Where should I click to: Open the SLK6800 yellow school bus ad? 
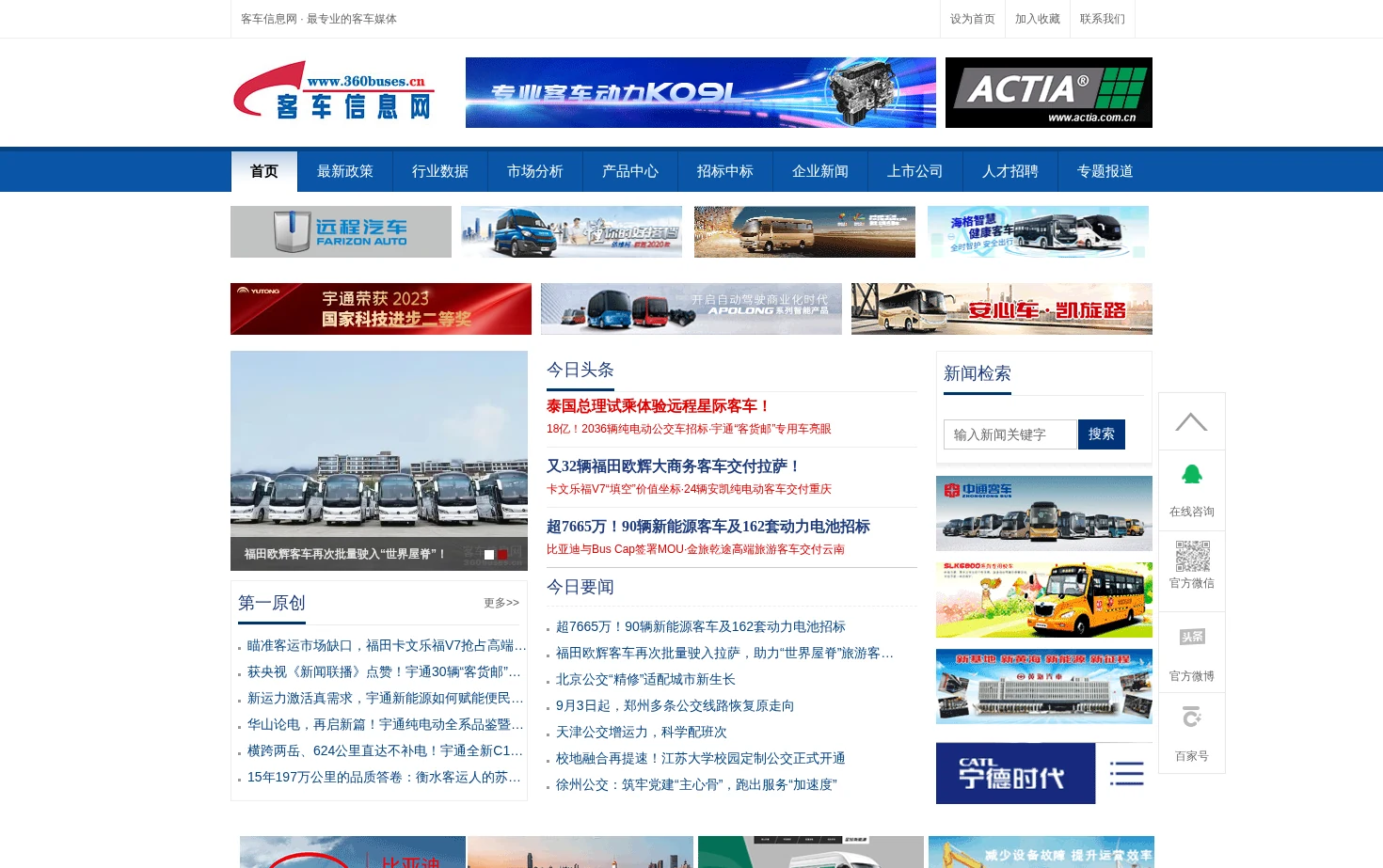(x=1044, y=600)
